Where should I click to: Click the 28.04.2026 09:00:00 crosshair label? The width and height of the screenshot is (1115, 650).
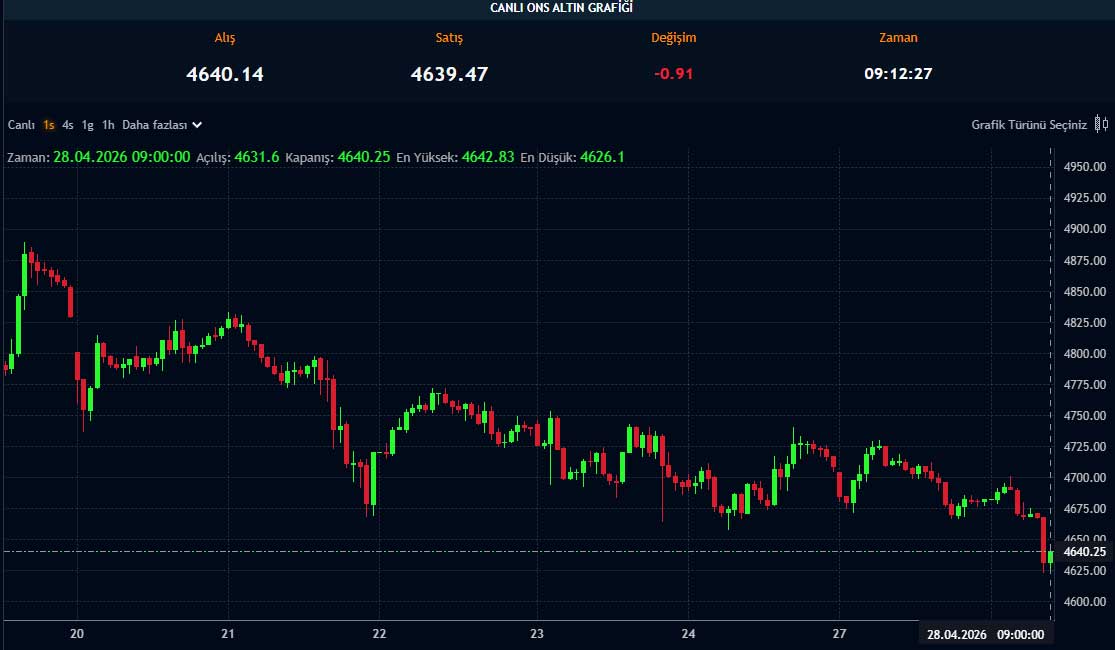coord(985,634)
